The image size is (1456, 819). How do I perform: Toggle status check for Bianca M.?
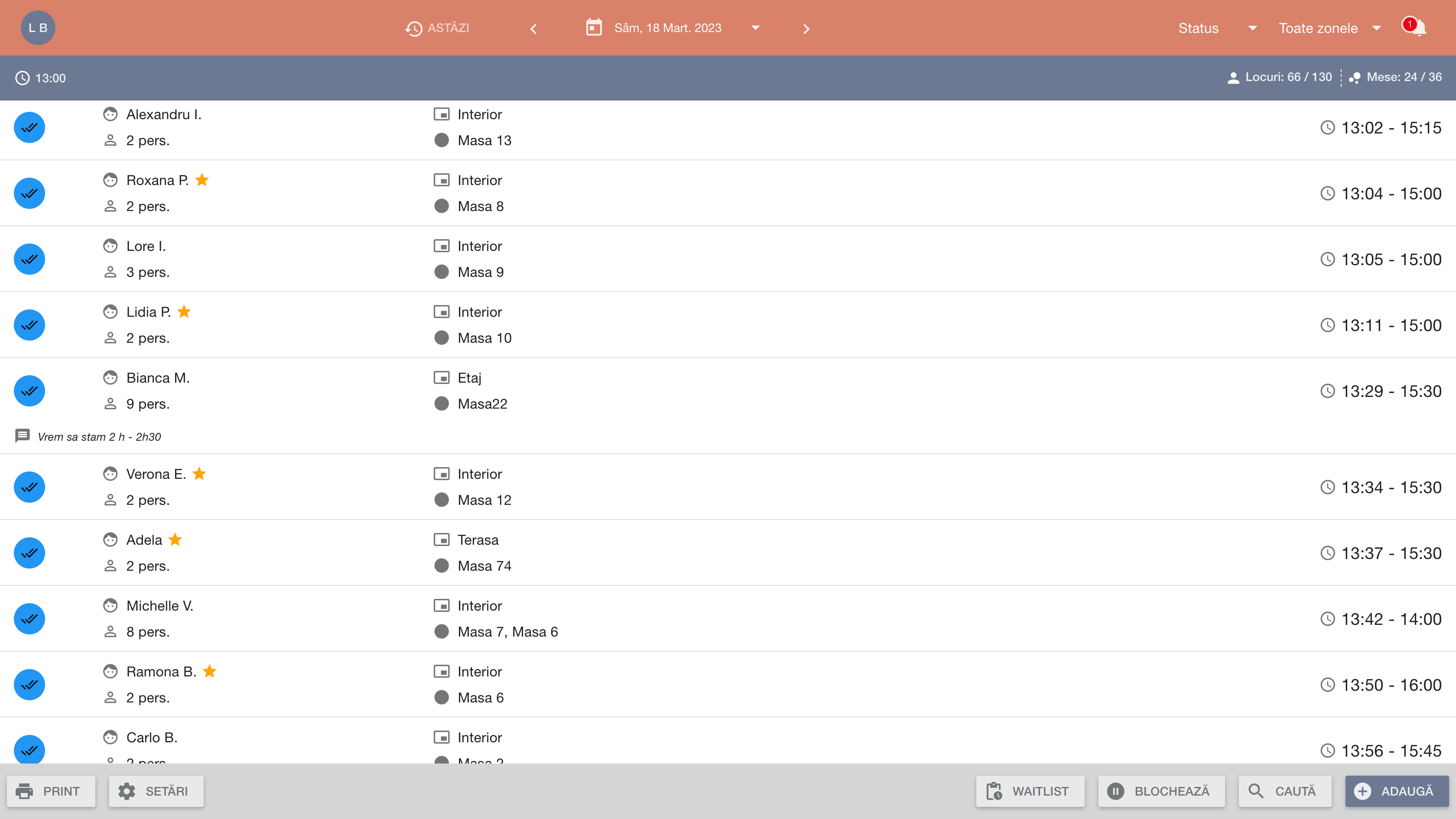tap(29, 390)
